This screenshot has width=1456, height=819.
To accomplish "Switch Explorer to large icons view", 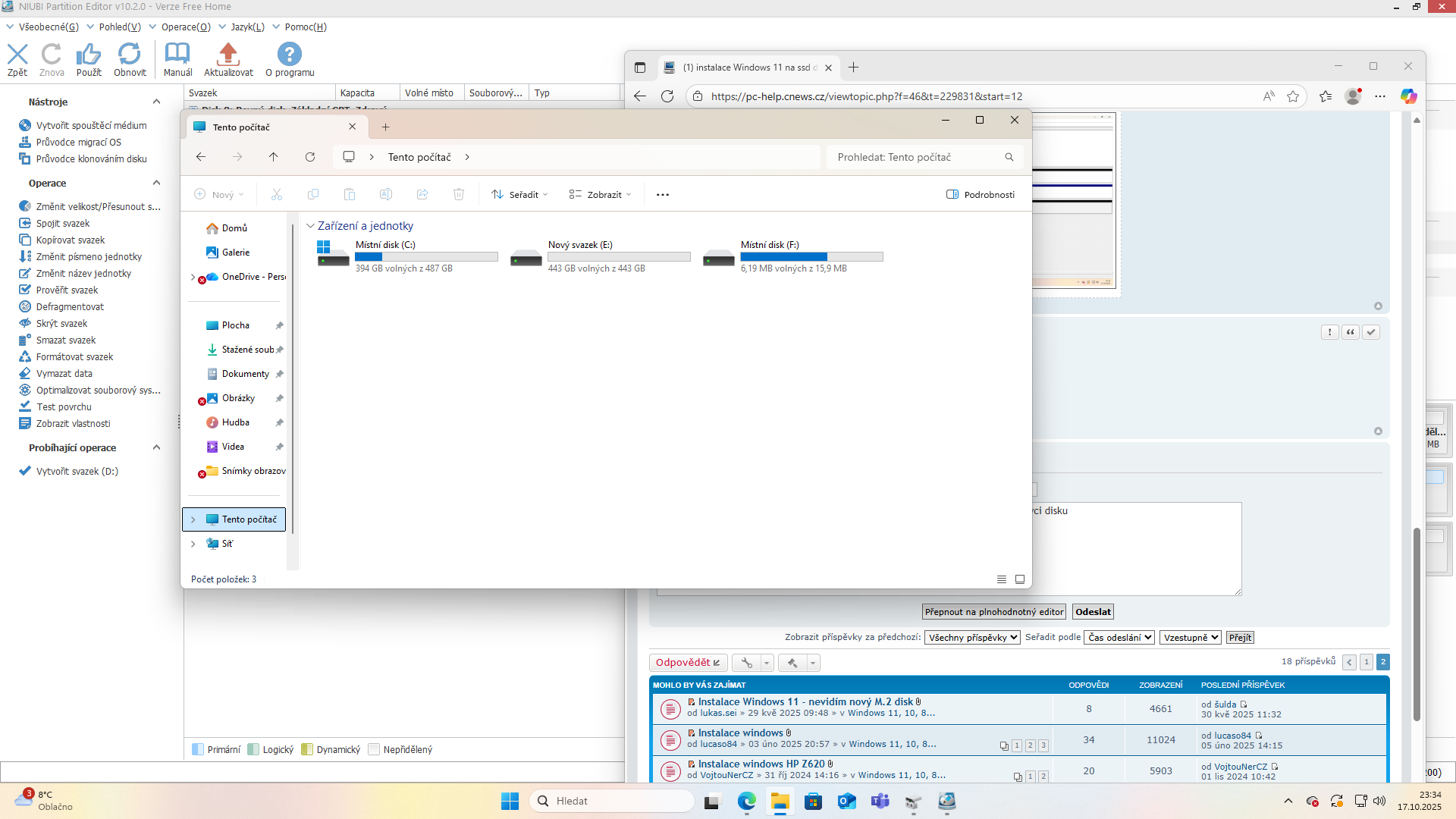I will click(x=1020, y=579).
